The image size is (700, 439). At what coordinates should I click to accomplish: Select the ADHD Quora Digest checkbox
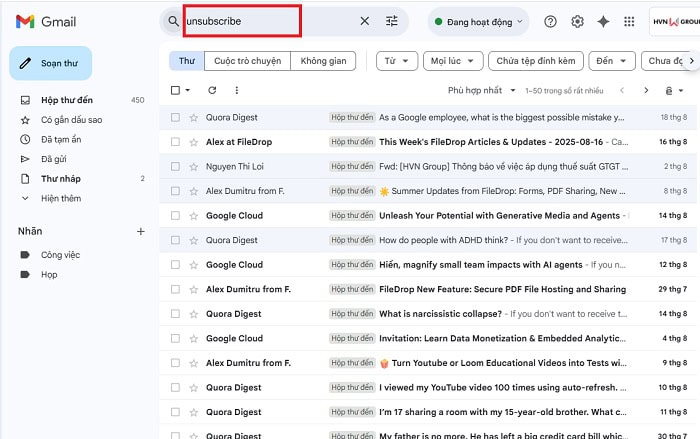tap(175, 240)
